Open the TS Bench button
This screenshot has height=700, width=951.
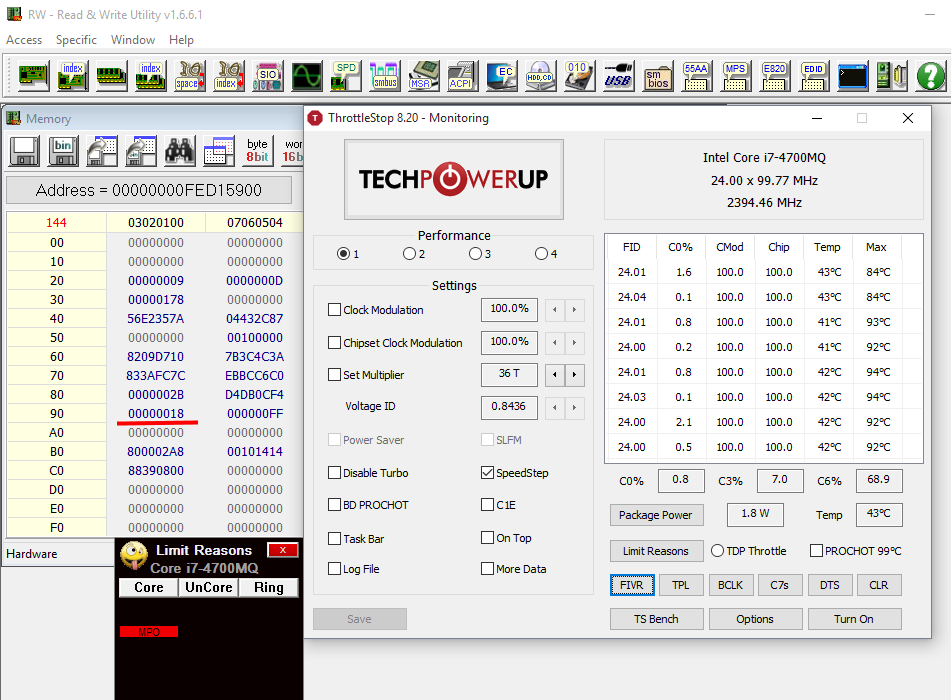click(655, 619)
